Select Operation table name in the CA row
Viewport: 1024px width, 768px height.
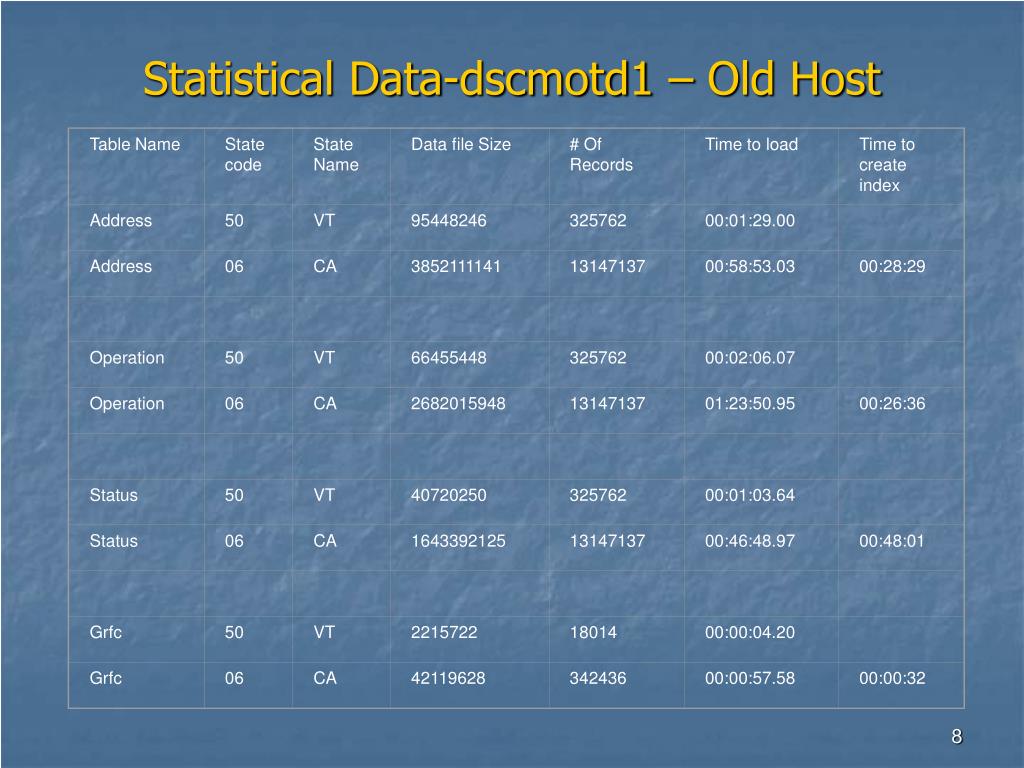[x=127, y=404]
